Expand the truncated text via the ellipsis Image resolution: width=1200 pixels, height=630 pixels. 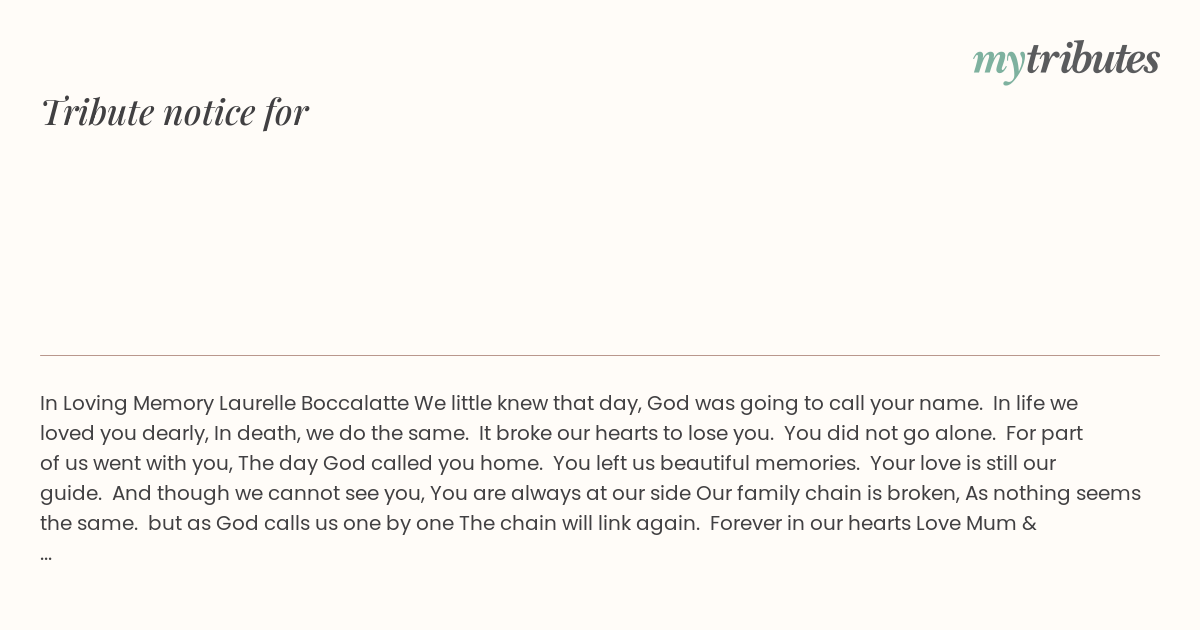click(x=46, y=554)
